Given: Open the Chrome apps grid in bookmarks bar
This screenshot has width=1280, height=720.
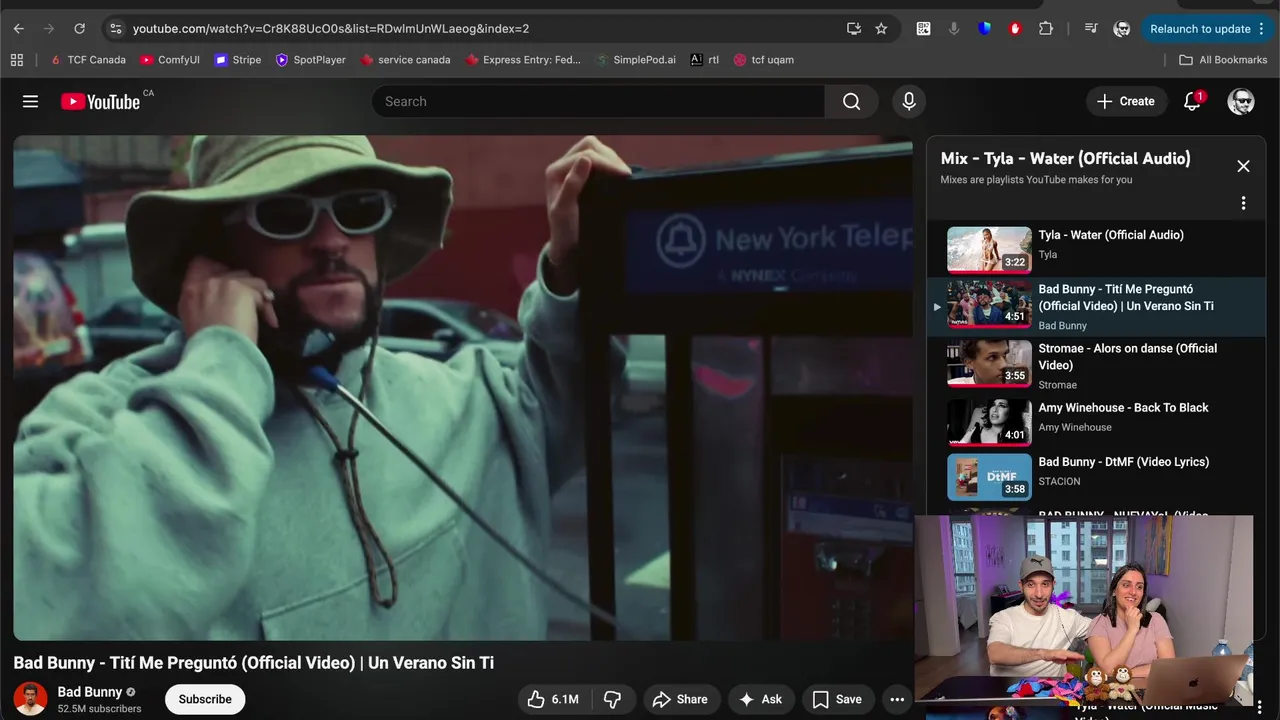Looking at the screenshot, I should pyautogui.click(x=17, y=60).
